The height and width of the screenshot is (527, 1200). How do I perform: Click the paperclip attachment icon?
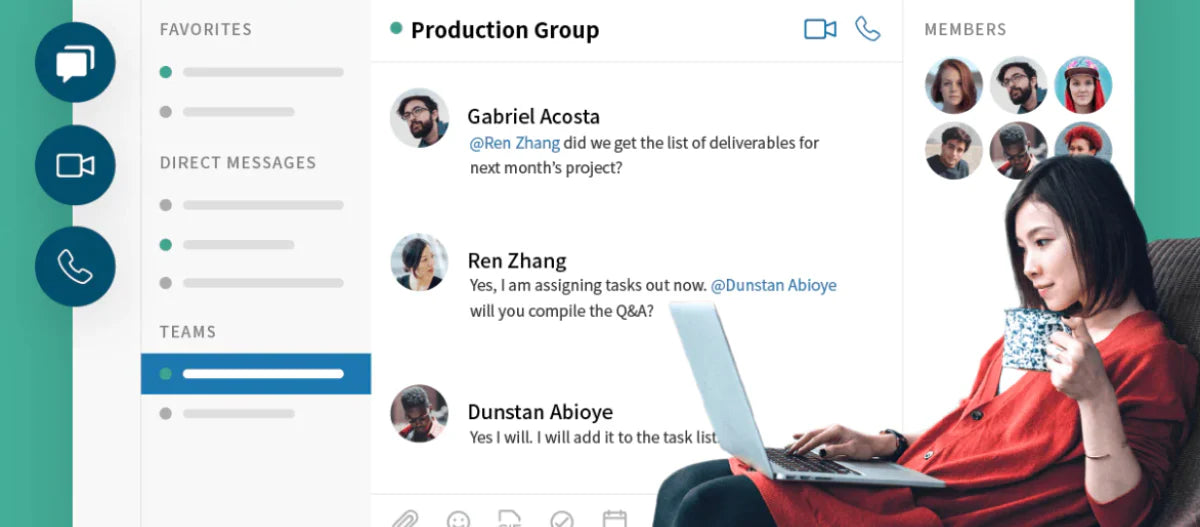tap(404, 519)
